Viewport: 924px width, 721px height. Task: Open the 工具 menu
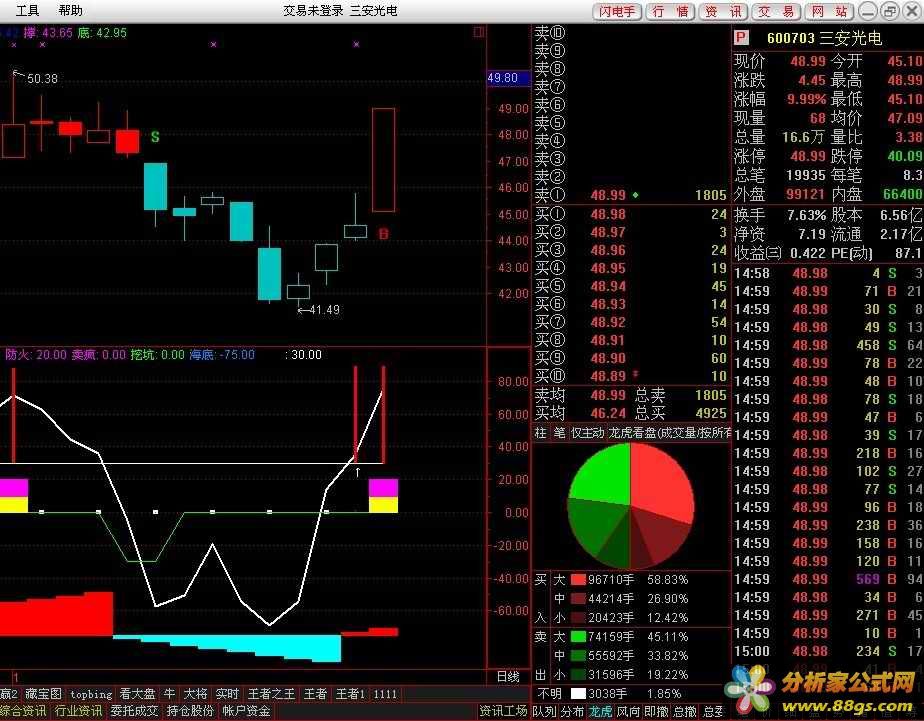(x=27, y=11)
